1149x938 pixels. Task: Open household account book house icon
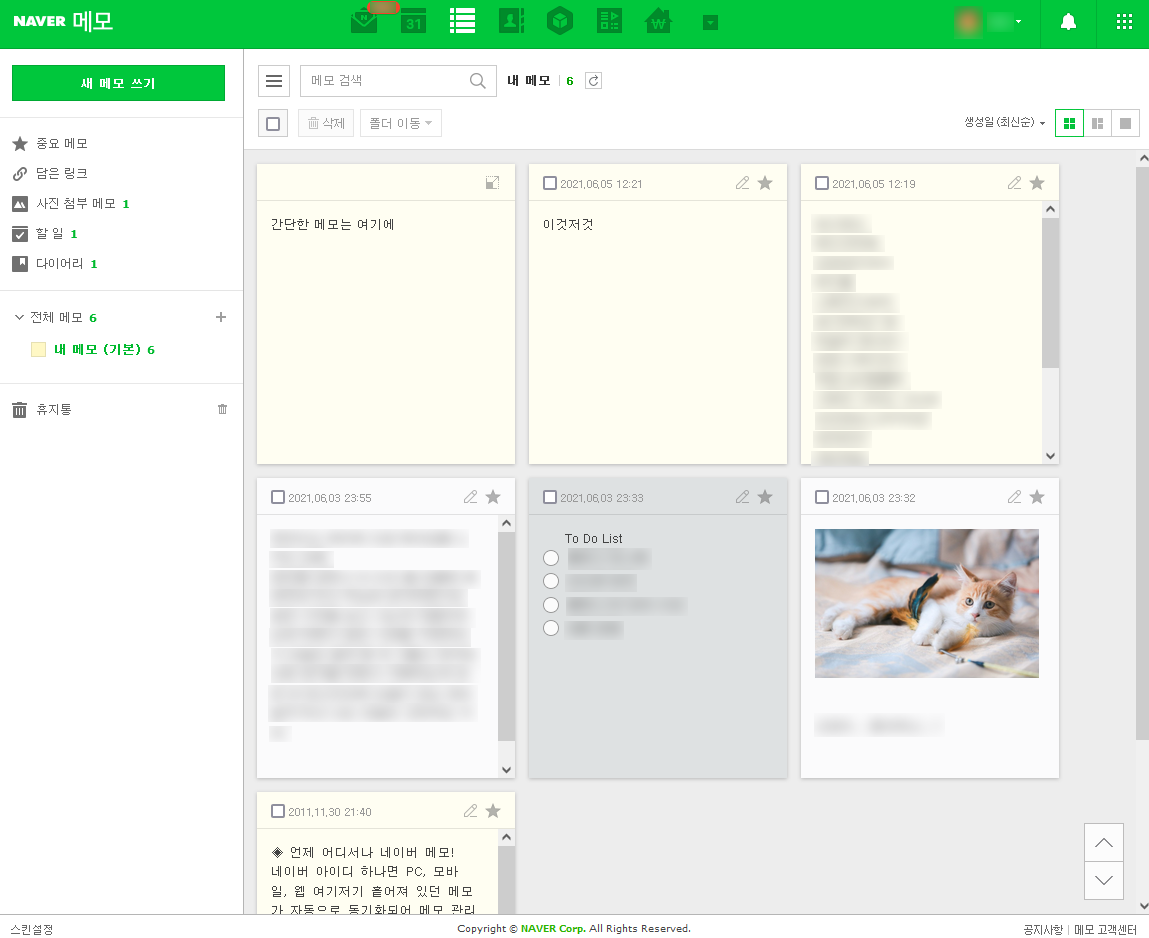click(x=658, y=21)
